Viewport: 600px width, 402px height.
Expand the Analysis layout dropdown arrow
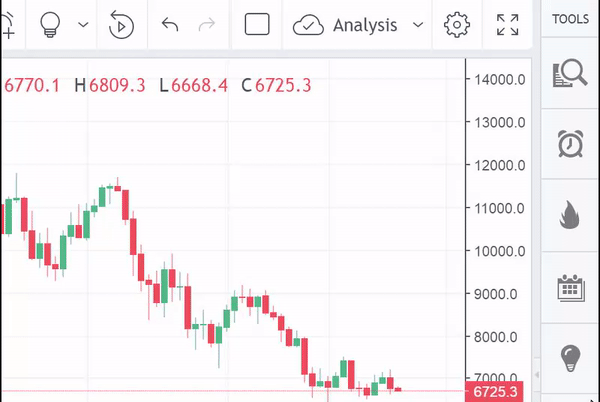click(418, 25)
